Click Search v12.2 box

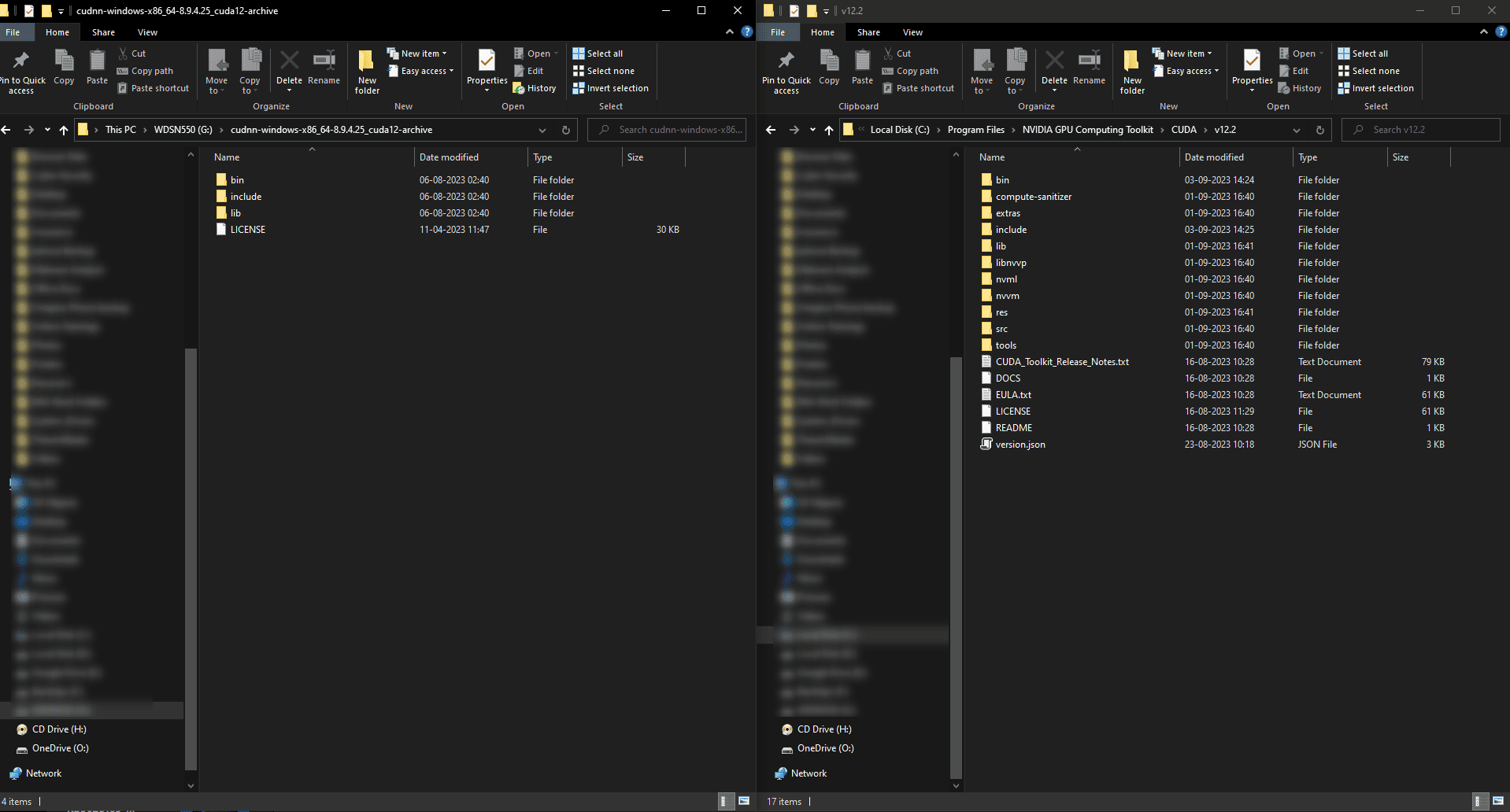pos(1421,130)
